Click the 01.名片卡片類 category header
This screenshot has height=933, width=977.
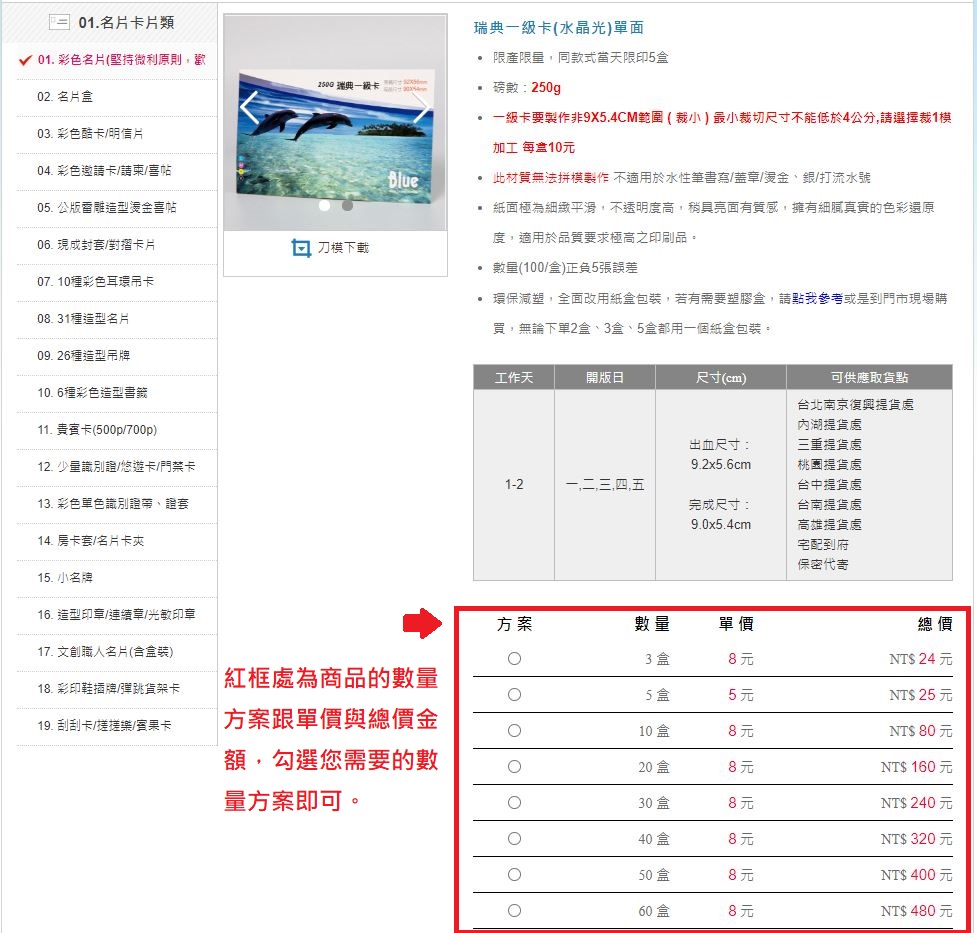tap(126, 22)
